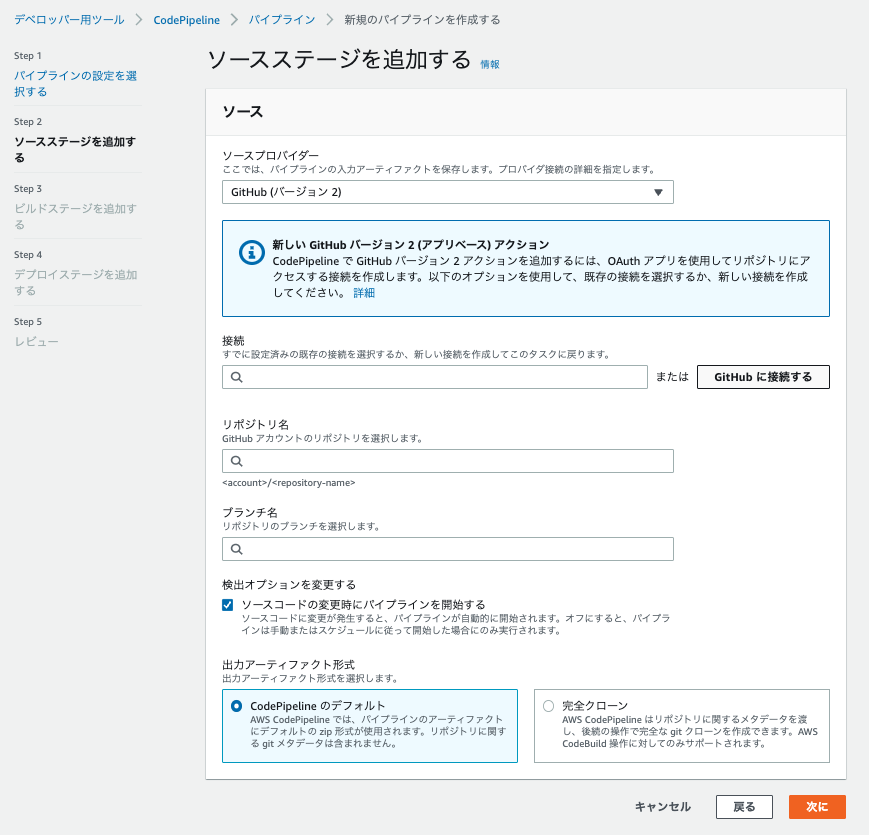Open the ソースプロバイダー dropdown
Viewport: 869px width, 835px height.
[x=447, y=191]
